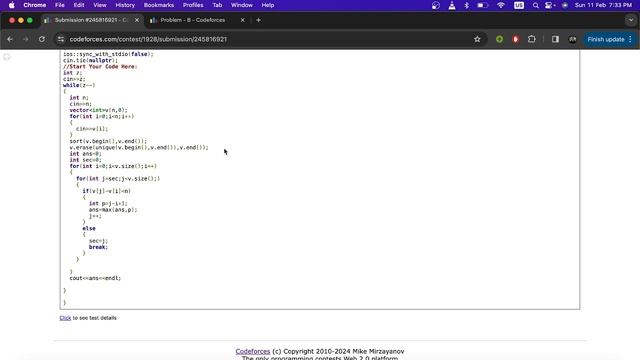Click the circular menu bar icon left of VLC
The image size is (640, 360).
click(436, 5)
